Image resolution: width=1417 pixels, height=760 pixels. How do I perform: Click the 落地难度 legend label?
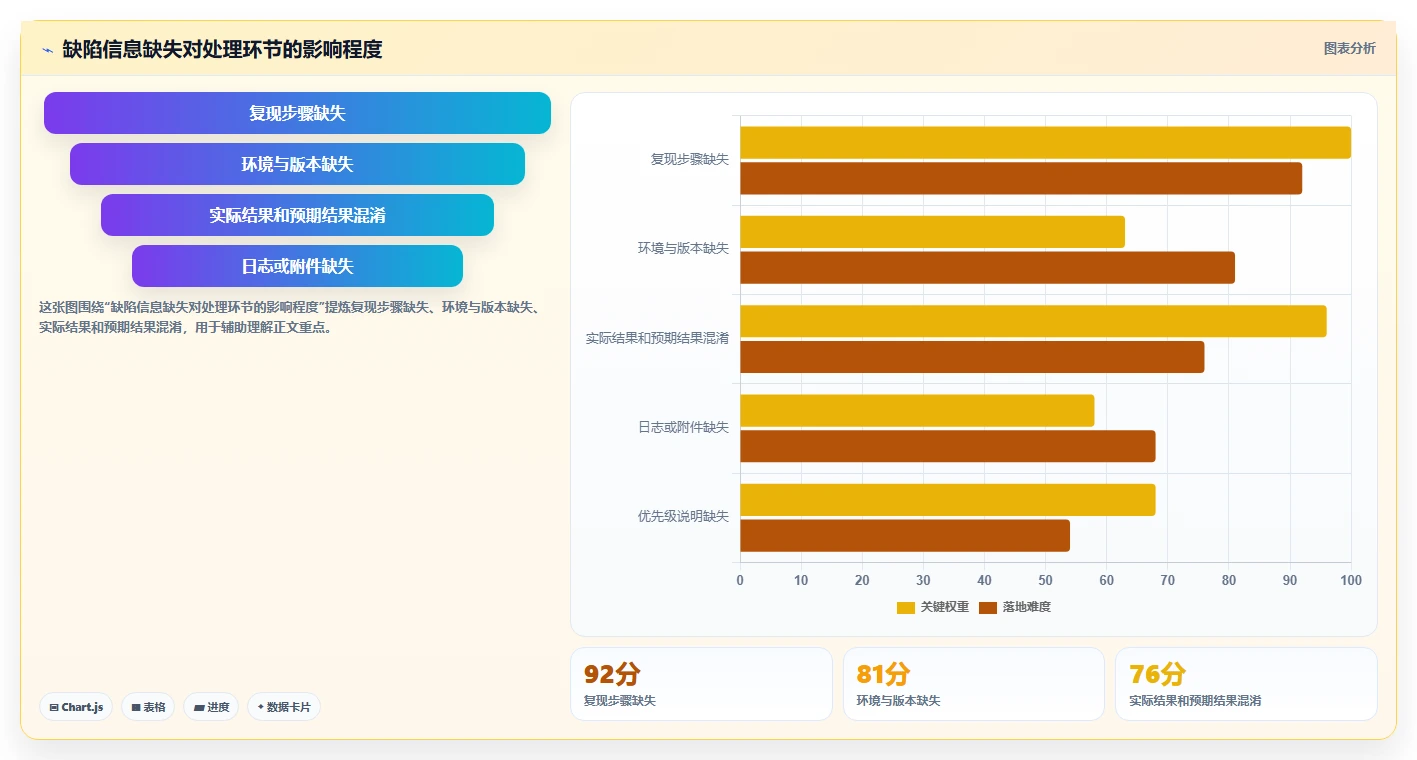coord(1027,607)
